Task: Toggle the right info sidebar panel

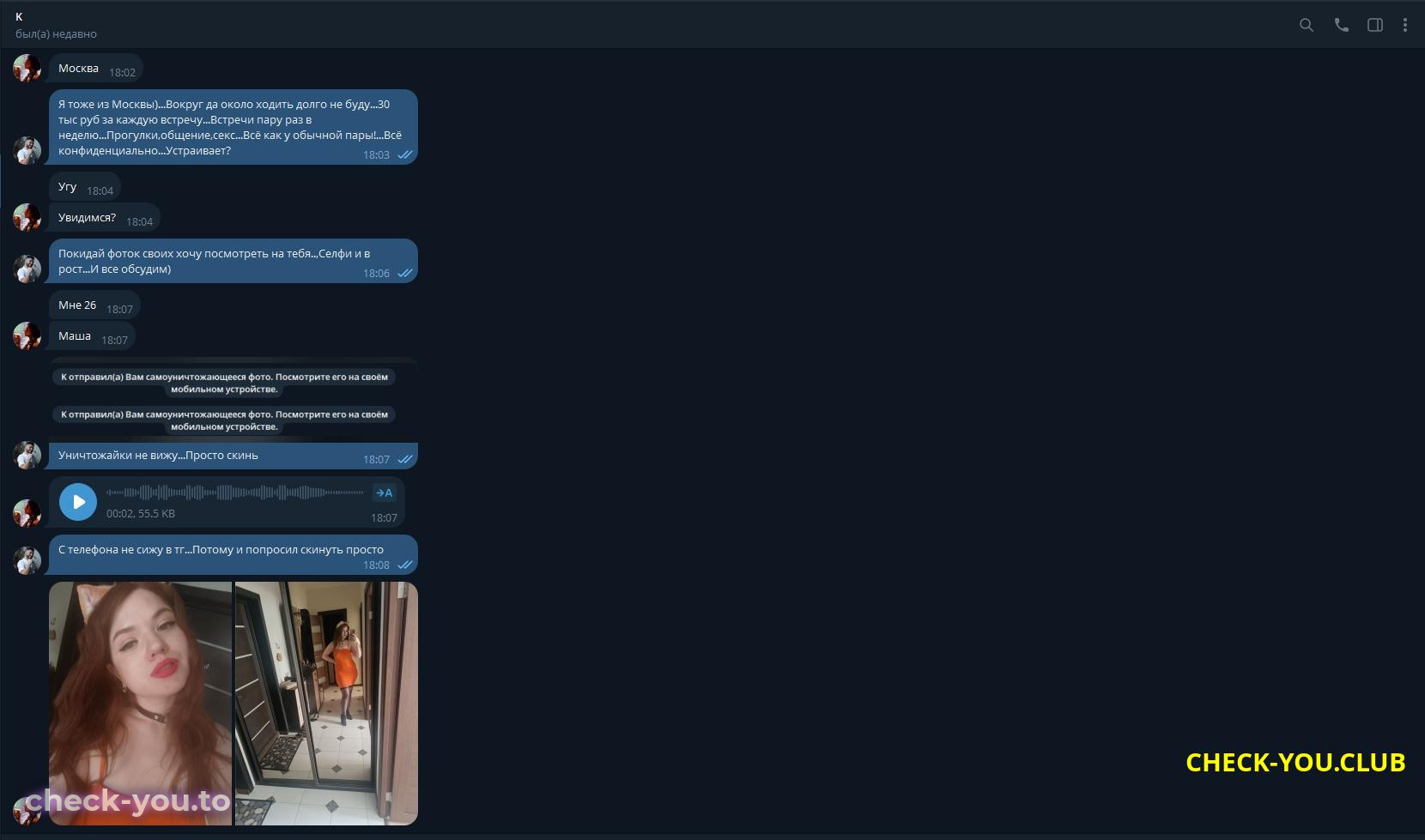Action: point(1374,25)
